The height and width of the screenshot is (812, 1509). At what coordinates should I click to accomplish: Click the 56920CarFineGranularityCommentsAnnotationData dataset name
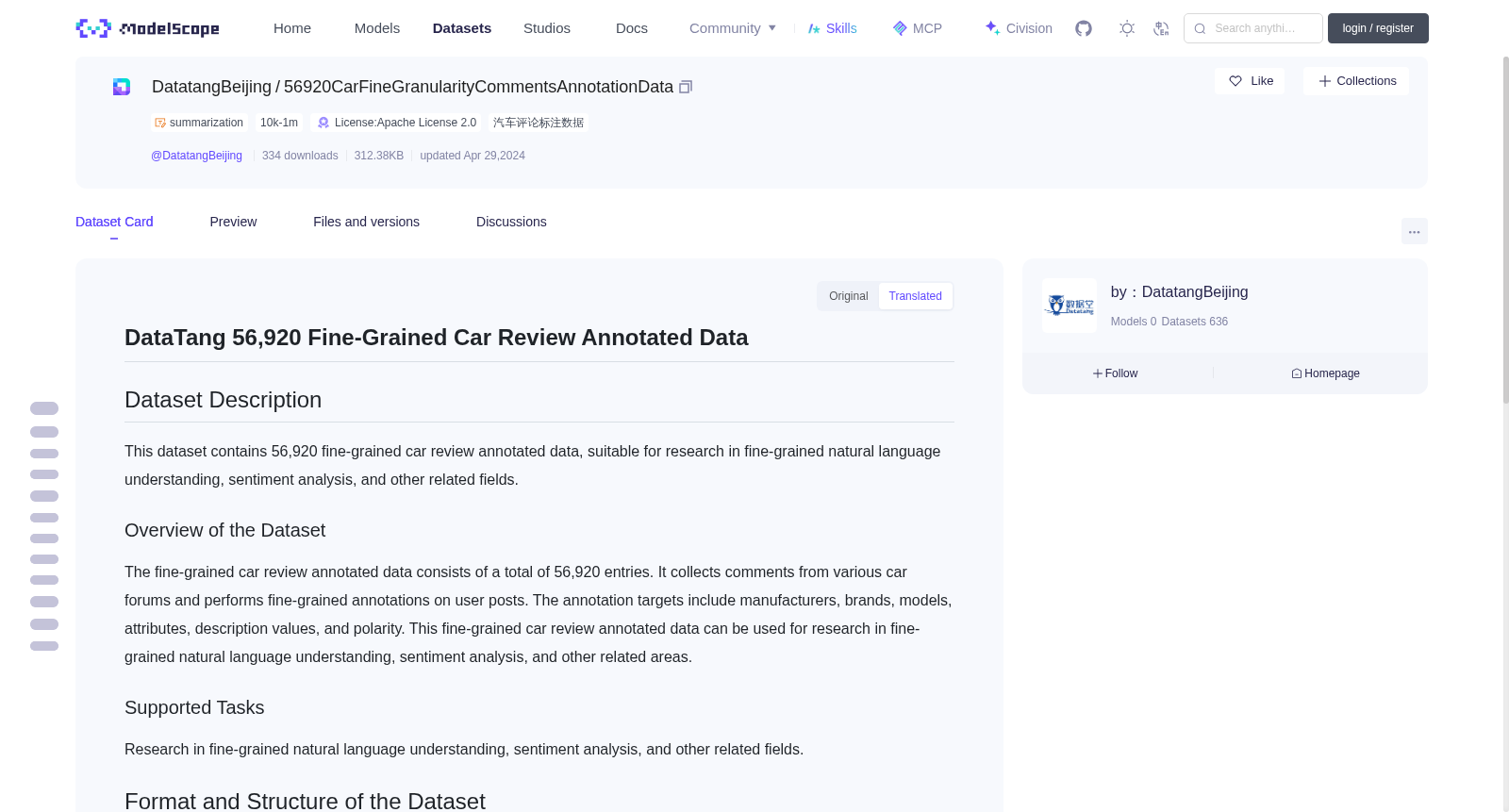pyautogui.click(x=478, y=87)
